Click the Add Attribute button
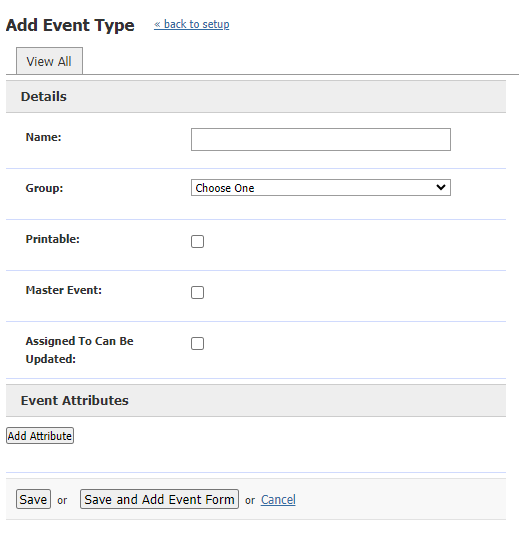The width and height of the screenshot is (519, 534). 40,436
